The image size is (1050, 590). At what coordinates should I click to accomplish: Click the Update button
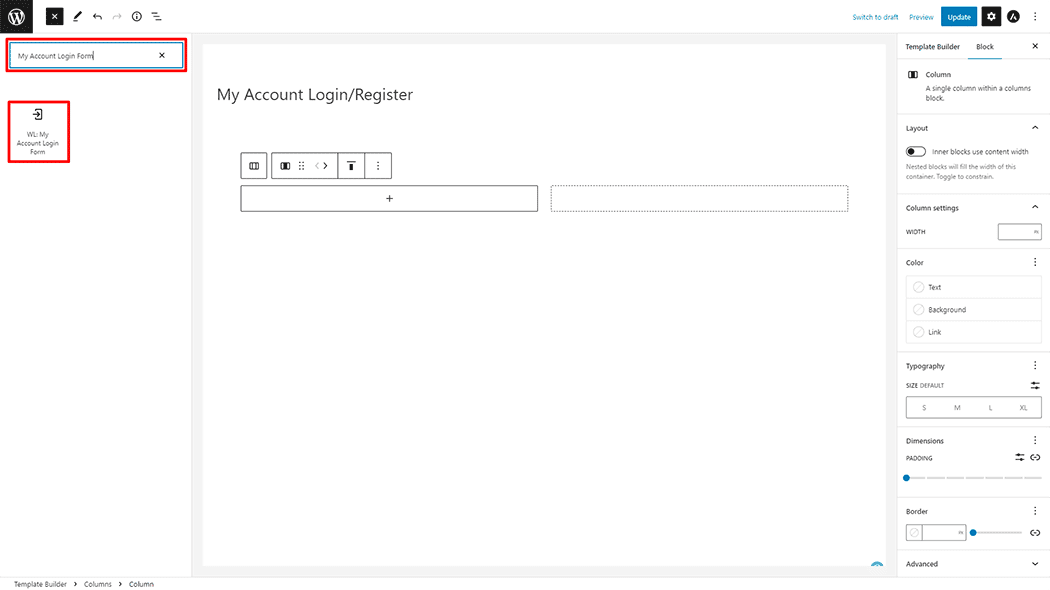(958, 16)
